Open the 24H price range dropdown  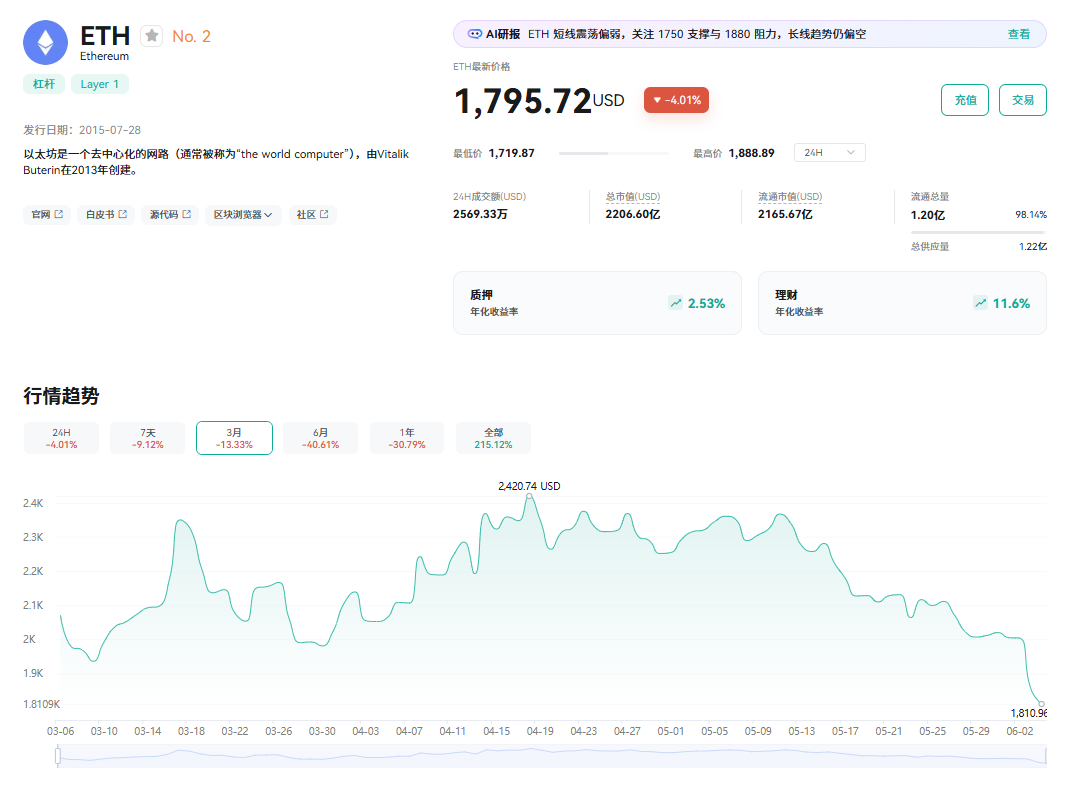coord(829,152)
